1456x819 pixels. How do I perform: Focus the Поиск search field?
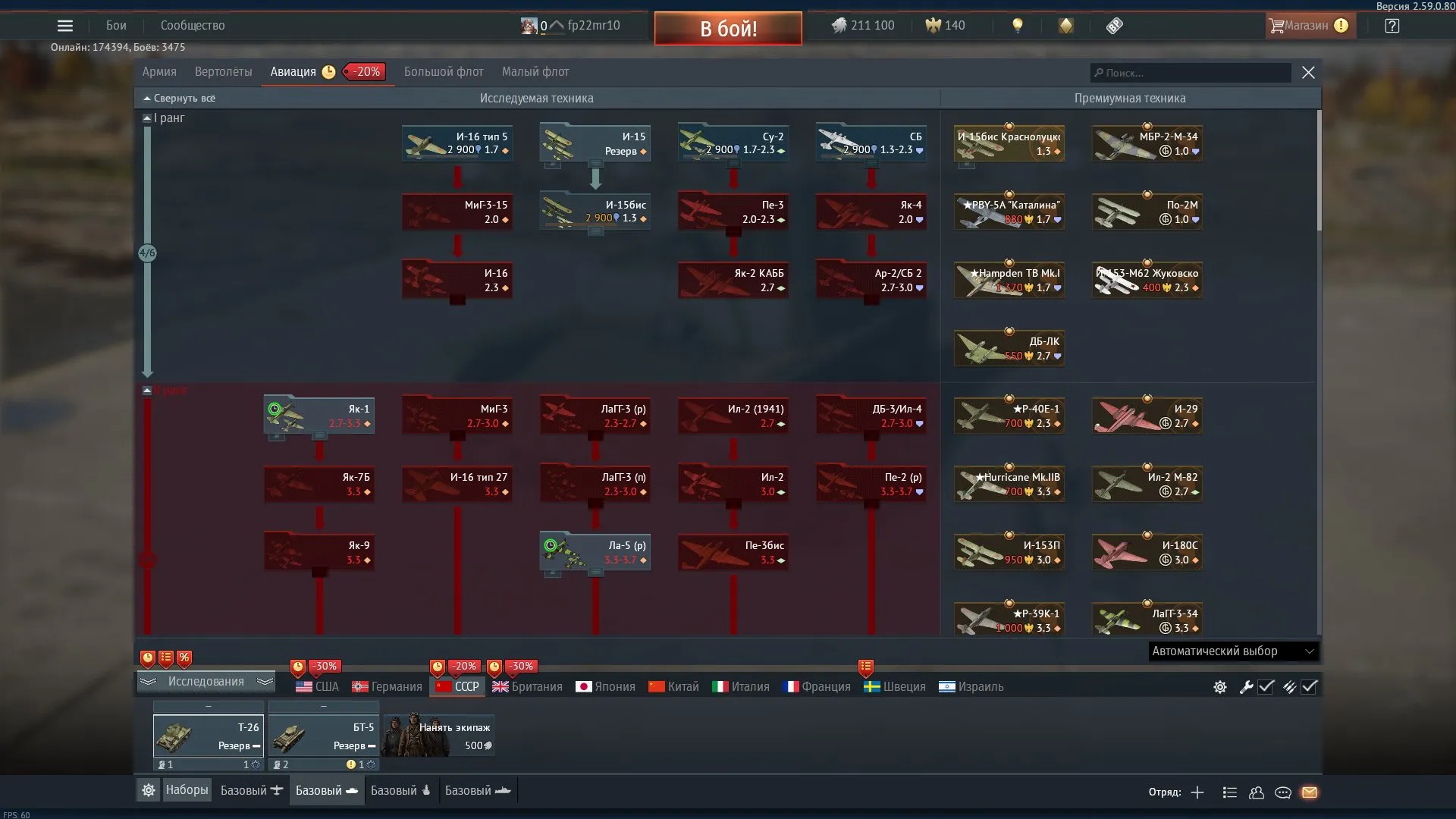point(1191,73)
